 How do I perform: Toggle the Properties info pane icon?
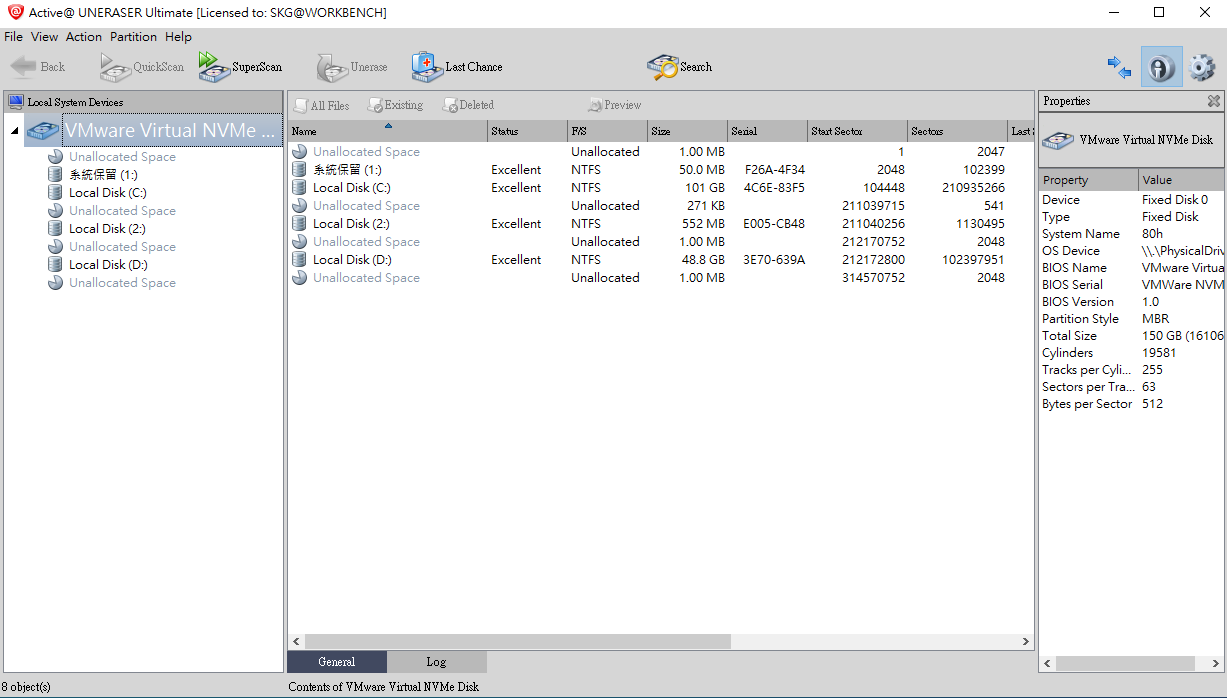[x=1161, y=67]
